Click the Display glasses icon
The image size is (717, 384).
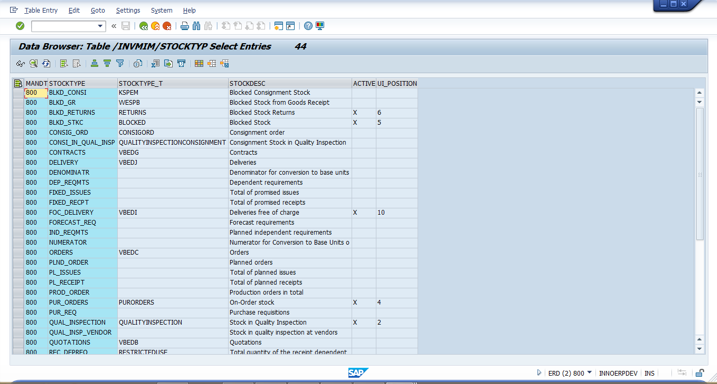point(20,64)
